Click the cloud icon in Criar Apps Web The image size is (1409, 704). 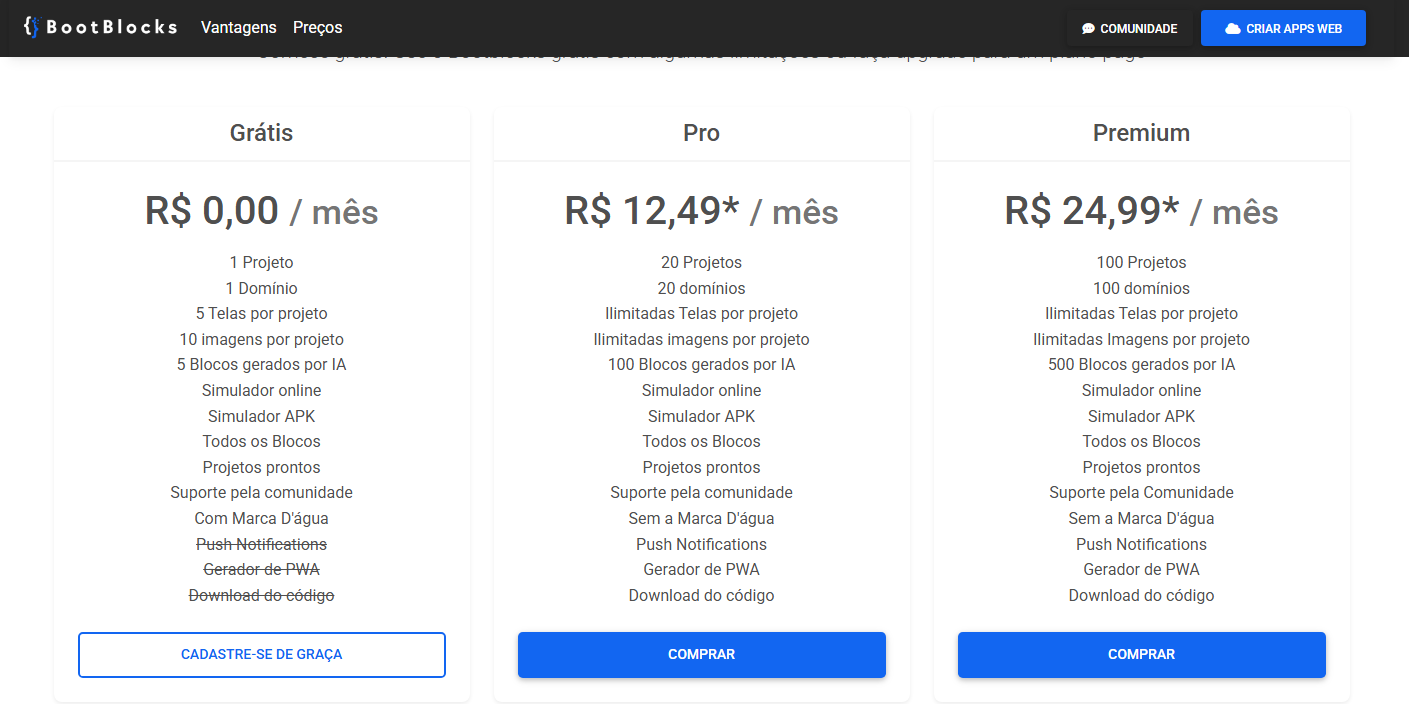(x=1233, y=28)
